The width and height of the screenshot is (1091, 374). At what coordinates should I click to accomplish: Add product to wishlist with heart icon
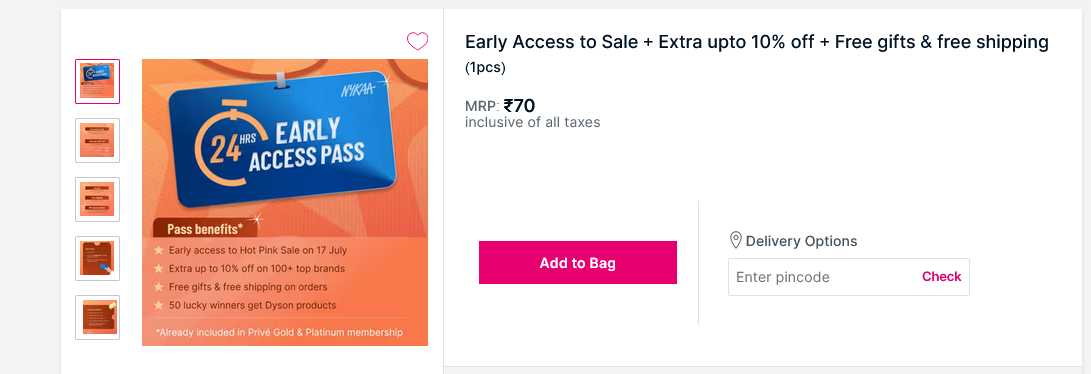417,42
